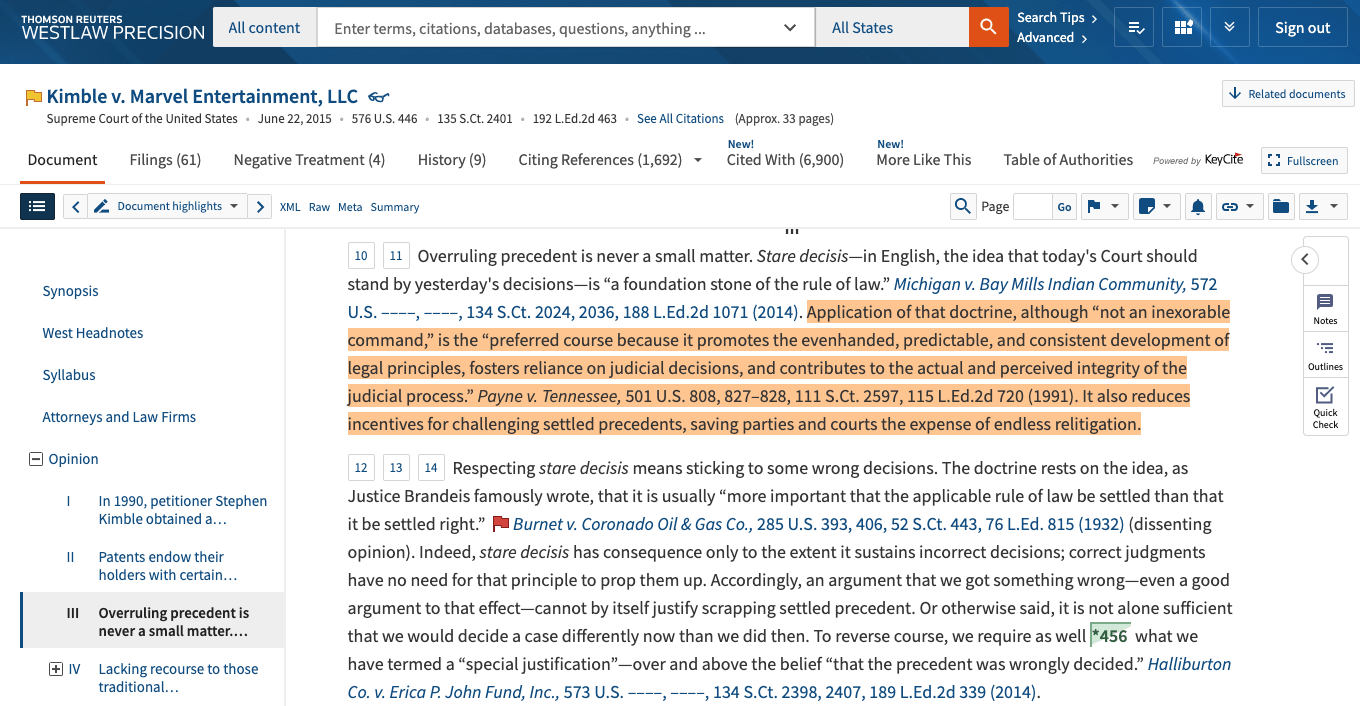Image resolution: width=1360 pixels, height=706 pixels.
Task: Click the eyeglasses viewed icon beside title
Action: [378, 97]
